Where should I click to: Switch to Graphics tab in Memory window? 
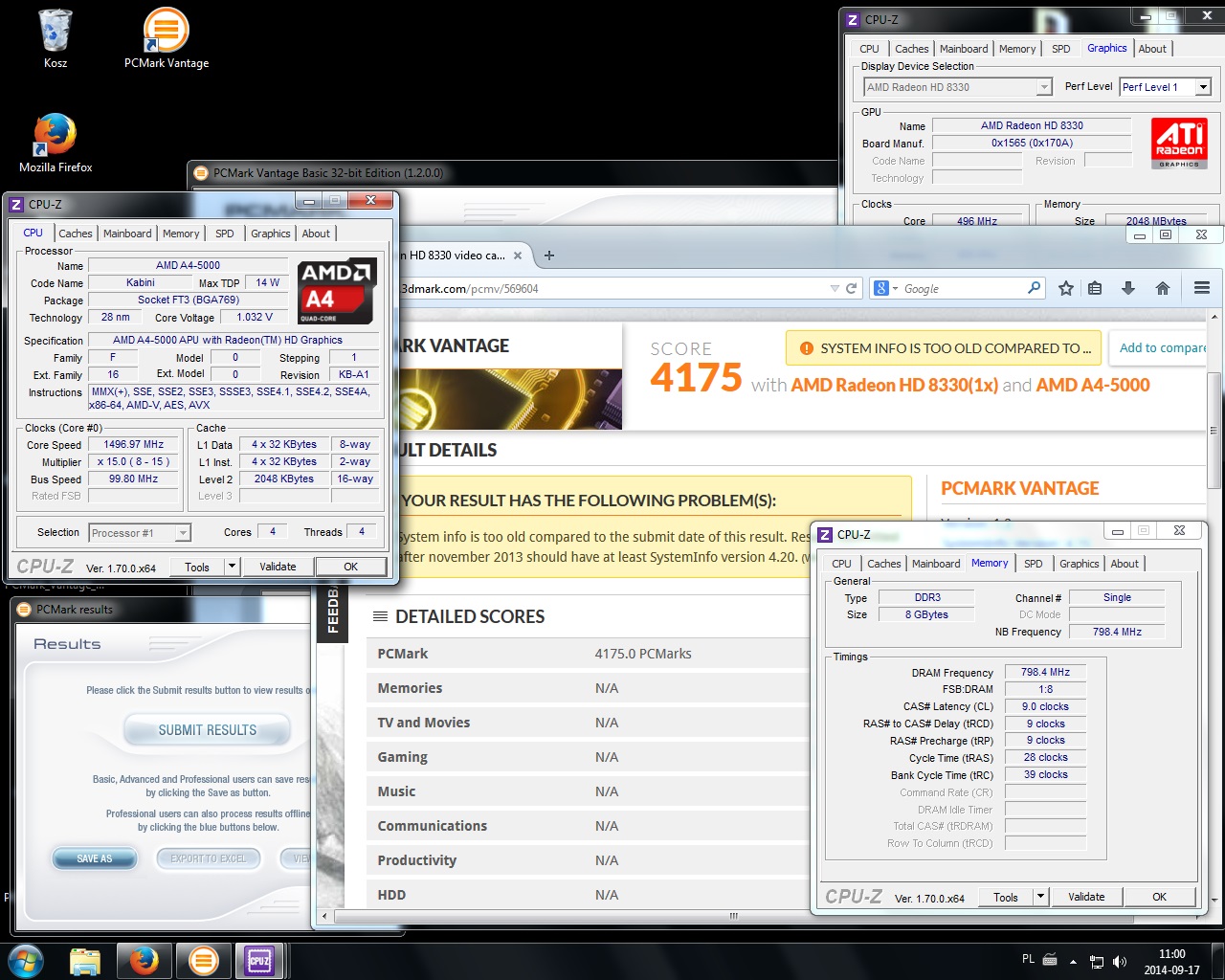click(x=1080, y=564)
